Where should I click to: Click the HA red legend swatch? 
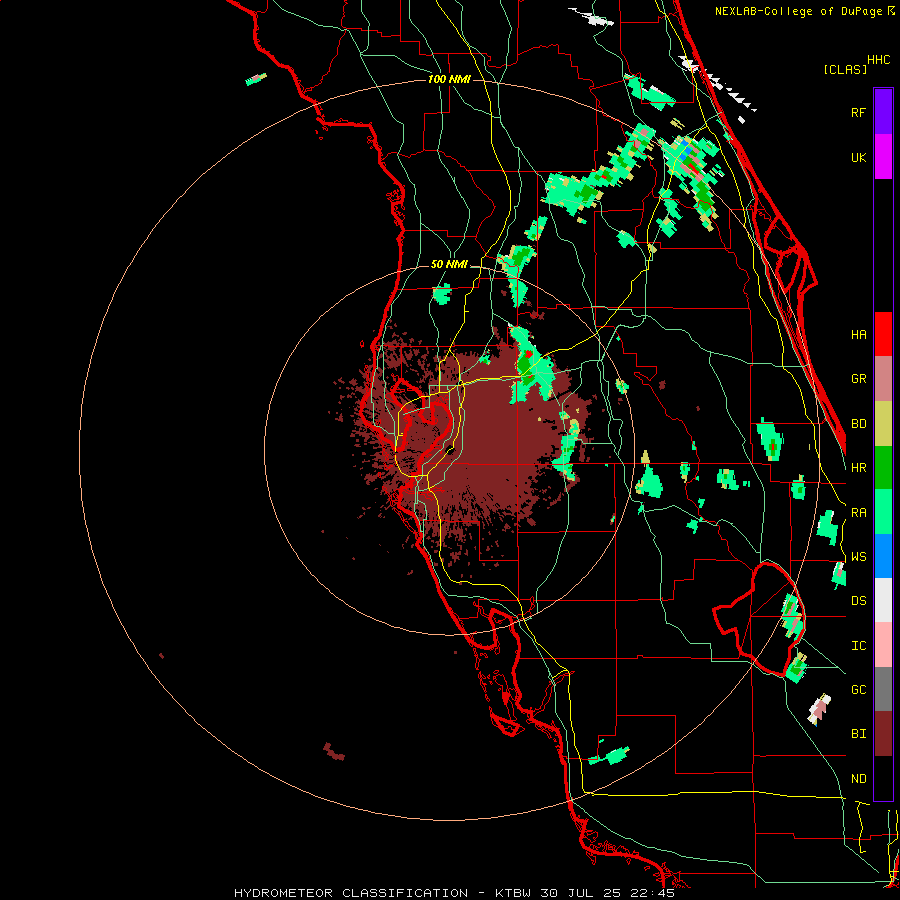[x=883, y=334]
